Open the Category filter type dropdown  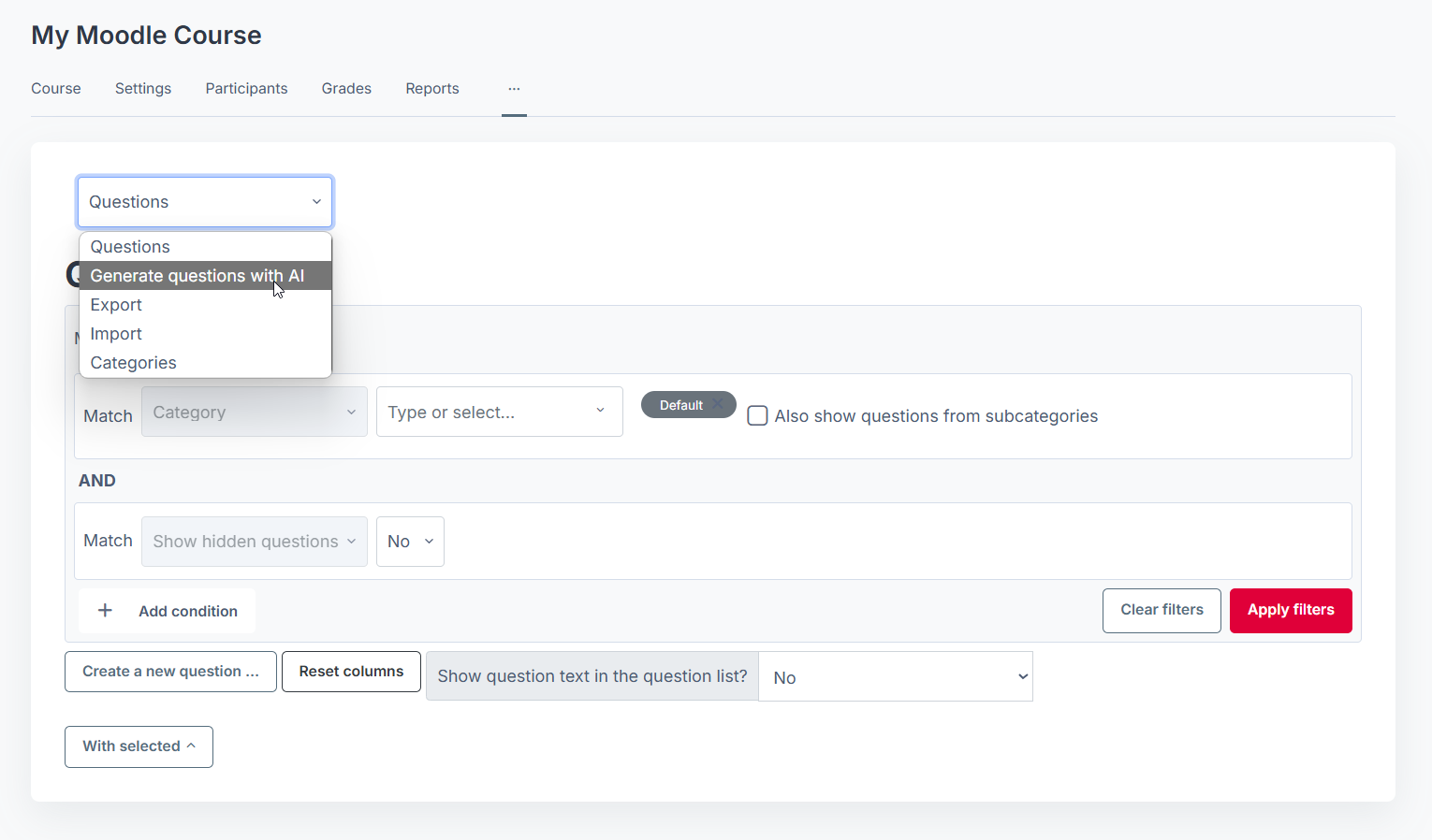(x=254, y=413)
